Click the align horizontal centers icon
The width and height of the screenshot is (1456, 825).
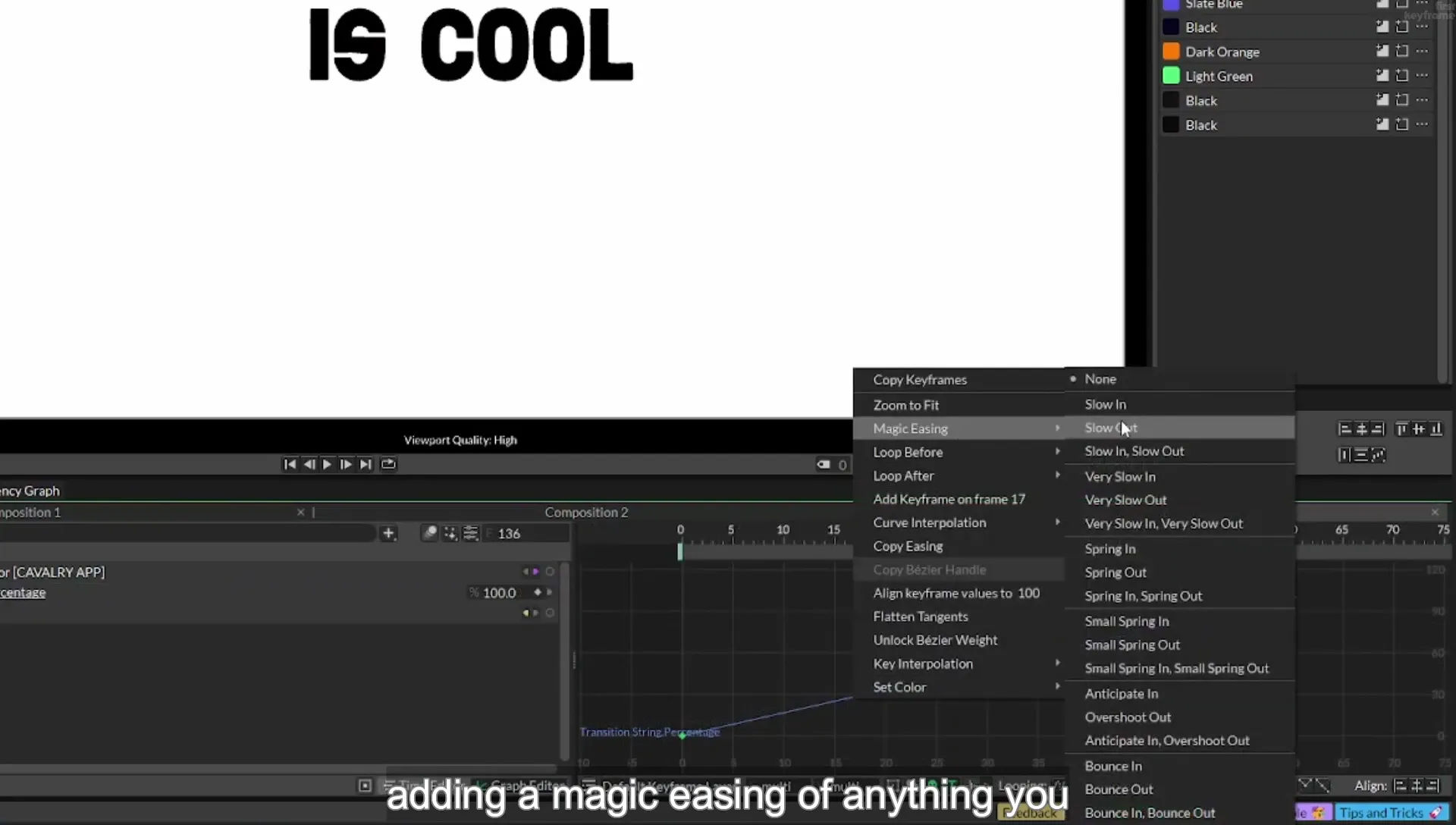pos(1361,429)
